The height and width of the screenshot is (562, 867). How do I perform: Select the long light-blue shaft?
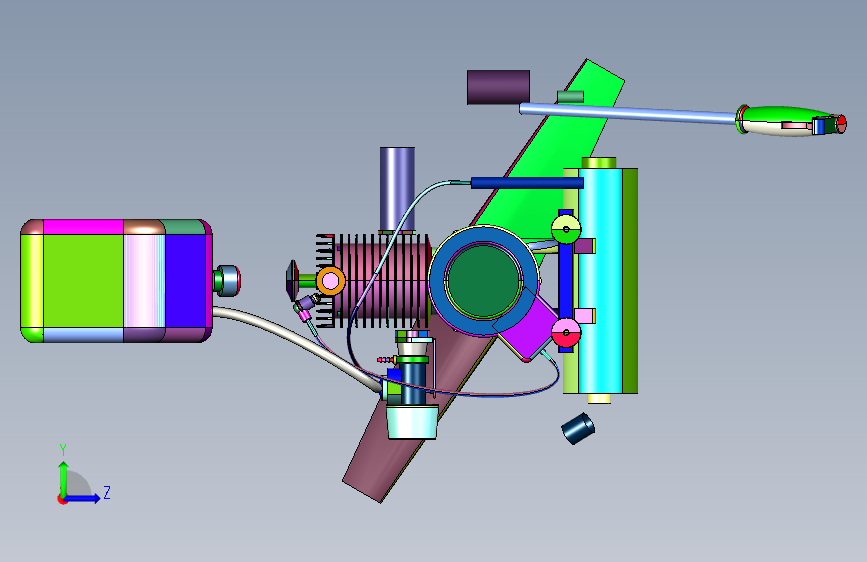click(628, 113)
